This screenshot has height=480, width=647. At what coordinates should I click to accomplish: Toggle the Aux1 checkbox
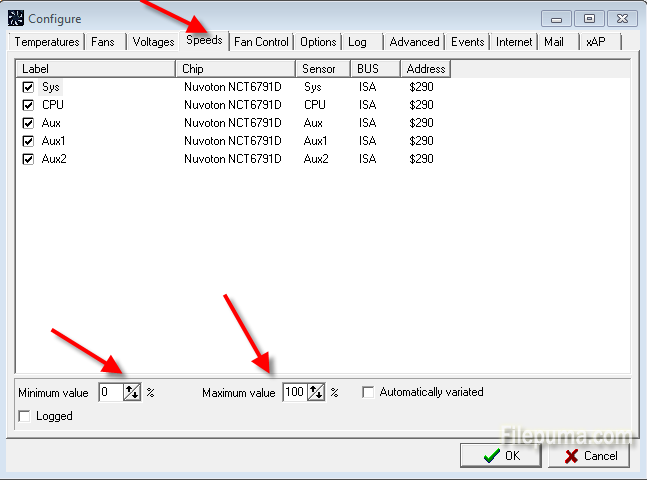click(x=28, y=141)
